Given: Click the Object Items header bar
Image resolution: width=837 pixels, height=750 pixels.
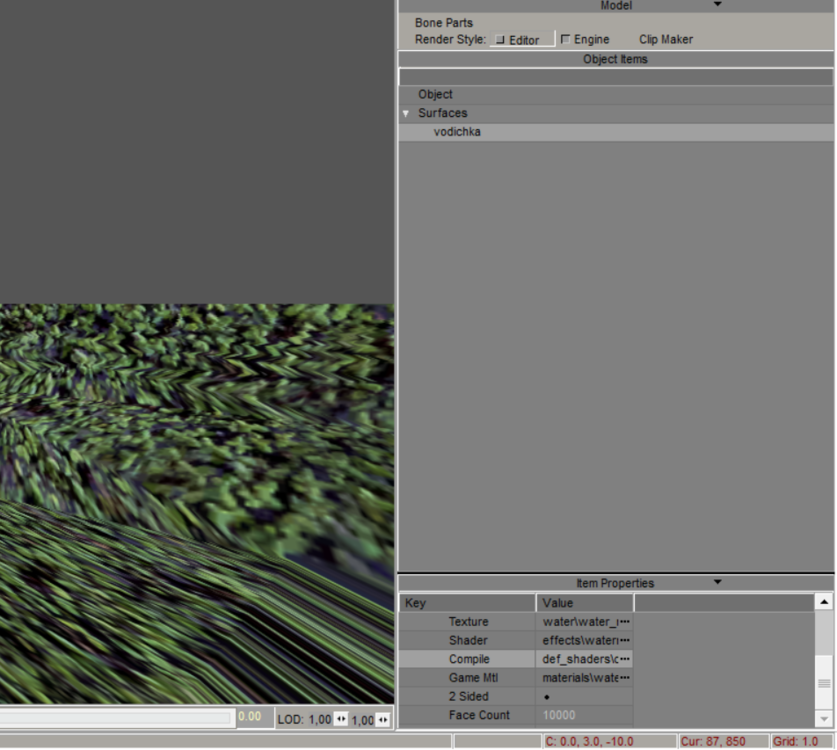Looking at the screenshot, I should pos(616,59).
